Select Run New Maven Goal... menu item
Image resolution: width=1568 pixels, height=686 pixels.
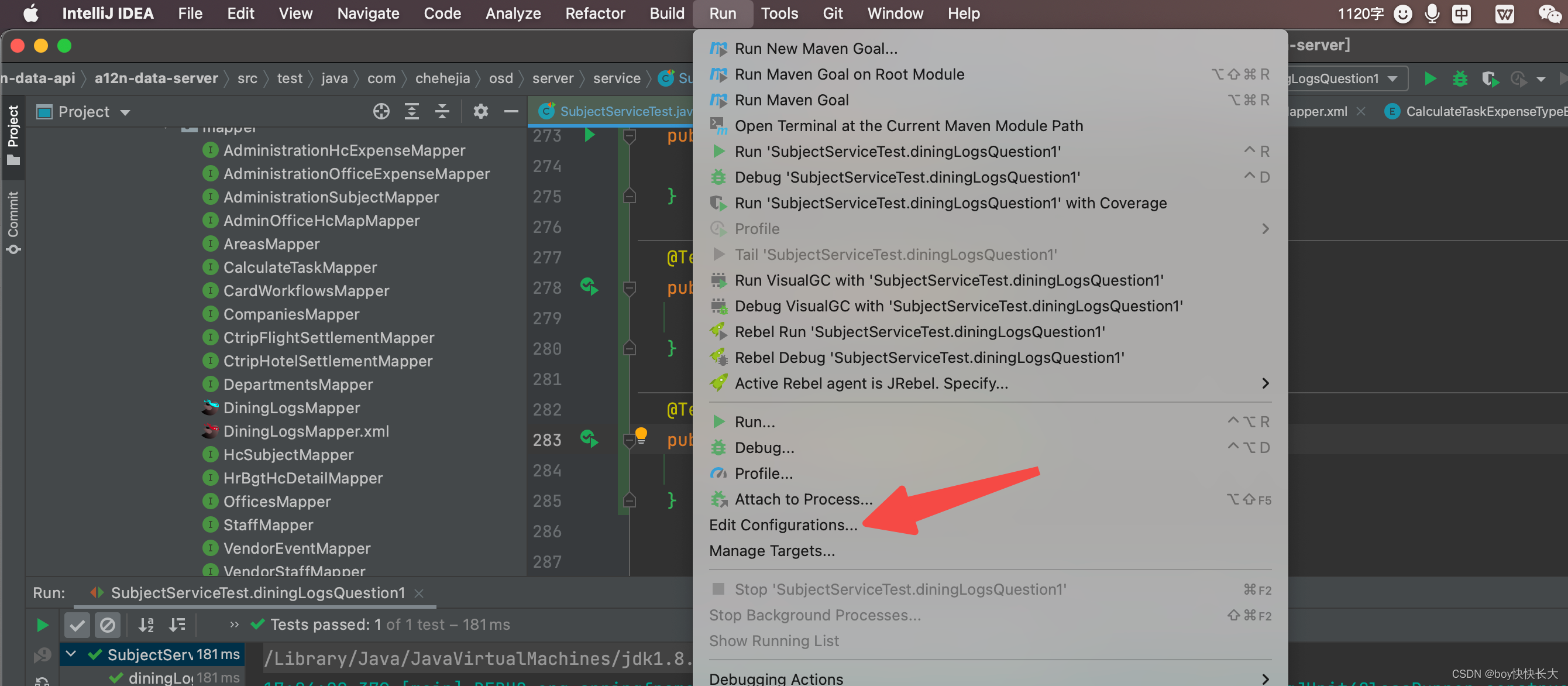pyautogui.click(x=990, y=49)
